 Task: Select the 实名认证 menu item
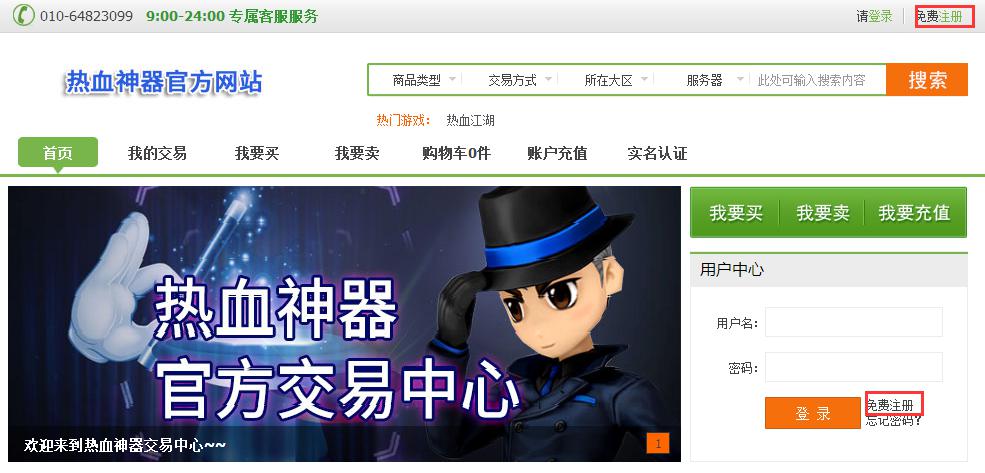click(657, 153)
